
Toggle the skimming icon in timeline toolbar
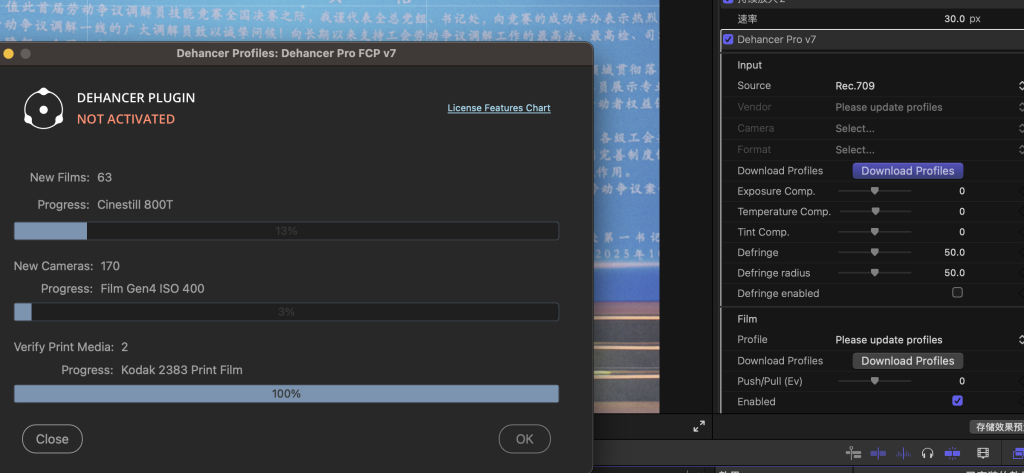click(x=878, y=454)
